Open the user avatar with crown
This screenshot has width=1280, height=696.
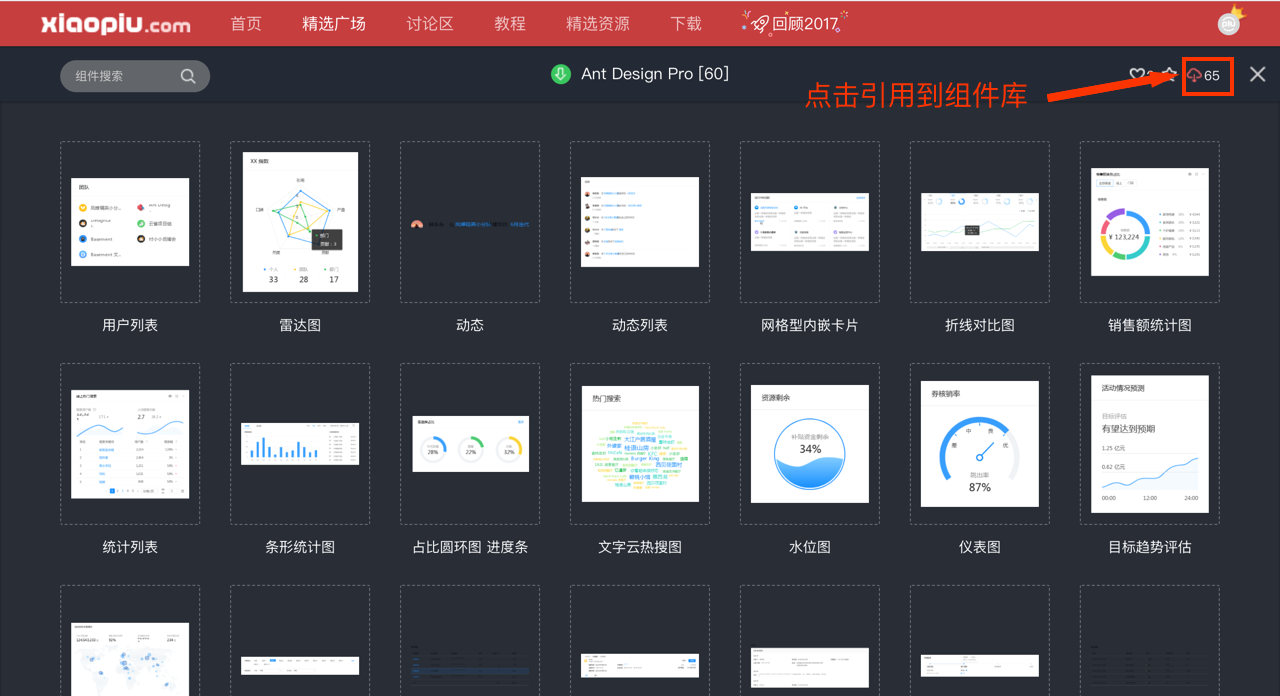coord(1230,22)
